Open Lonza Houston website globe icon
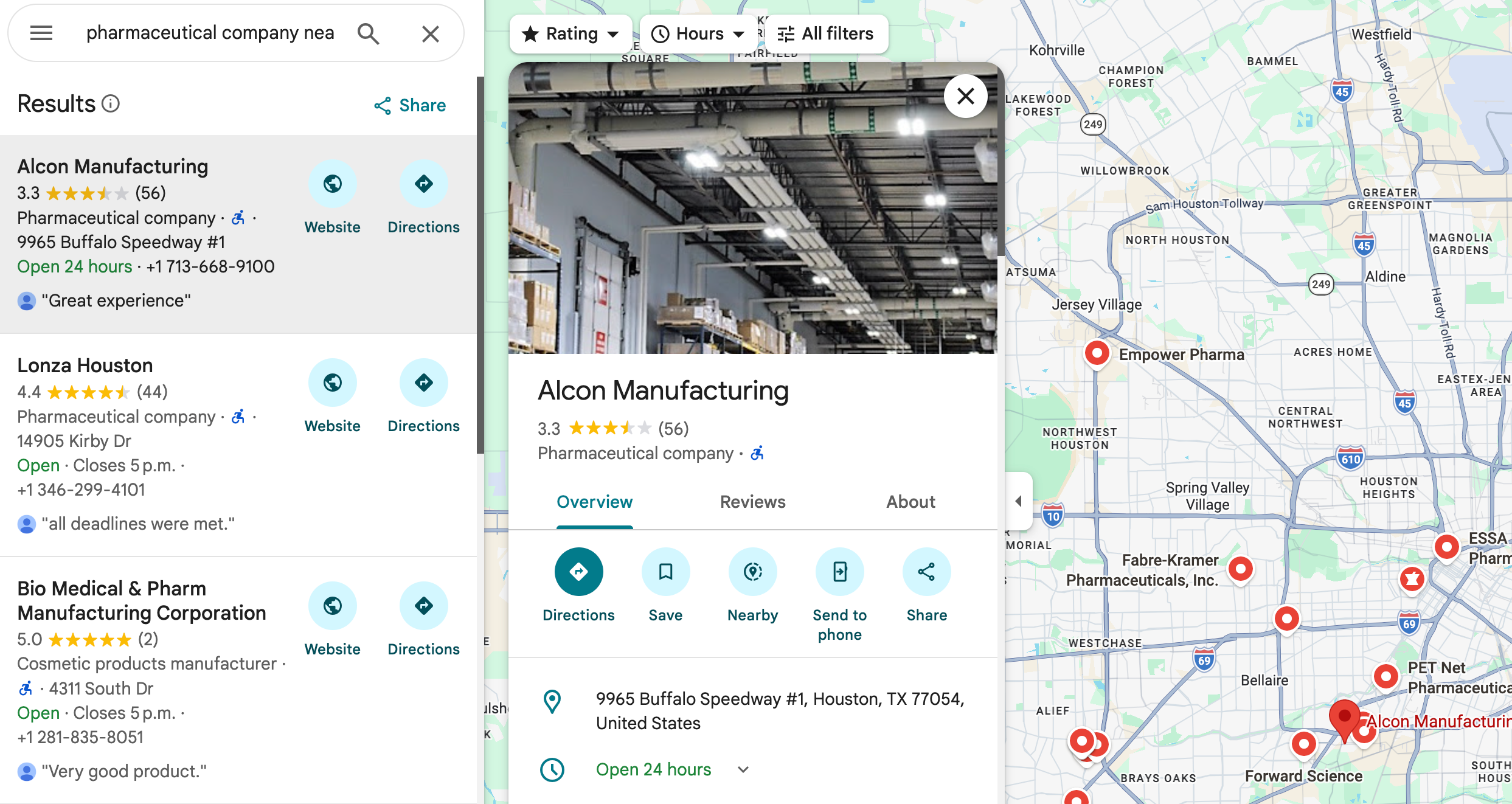 coord(332,383)
